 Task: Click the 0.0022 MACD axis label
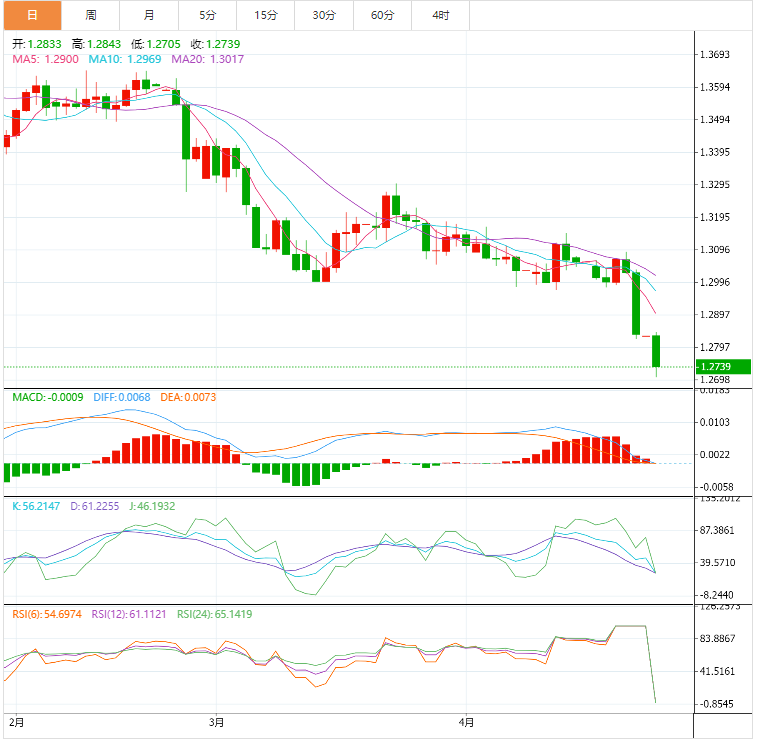click(715, 455)
